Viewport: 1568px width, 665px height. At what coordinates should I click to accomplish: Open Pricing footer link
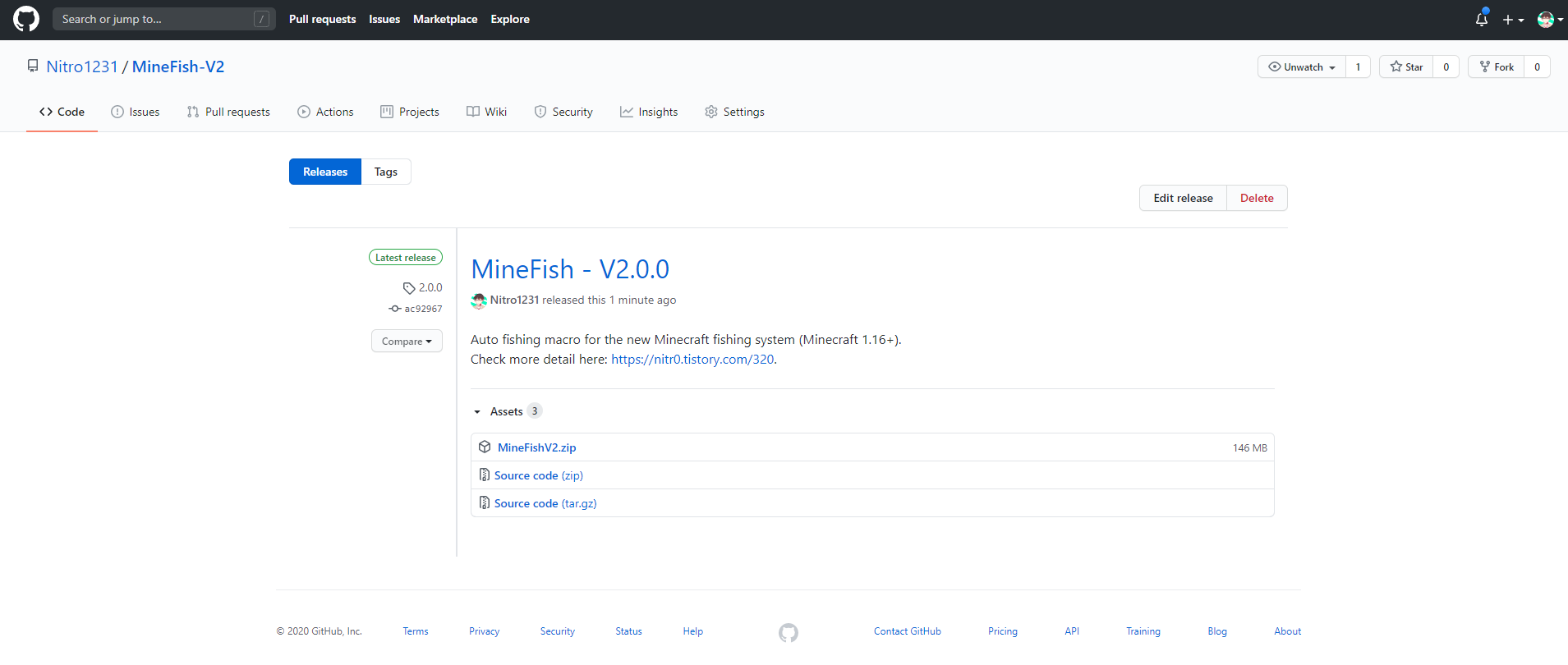coord(1003,631)
